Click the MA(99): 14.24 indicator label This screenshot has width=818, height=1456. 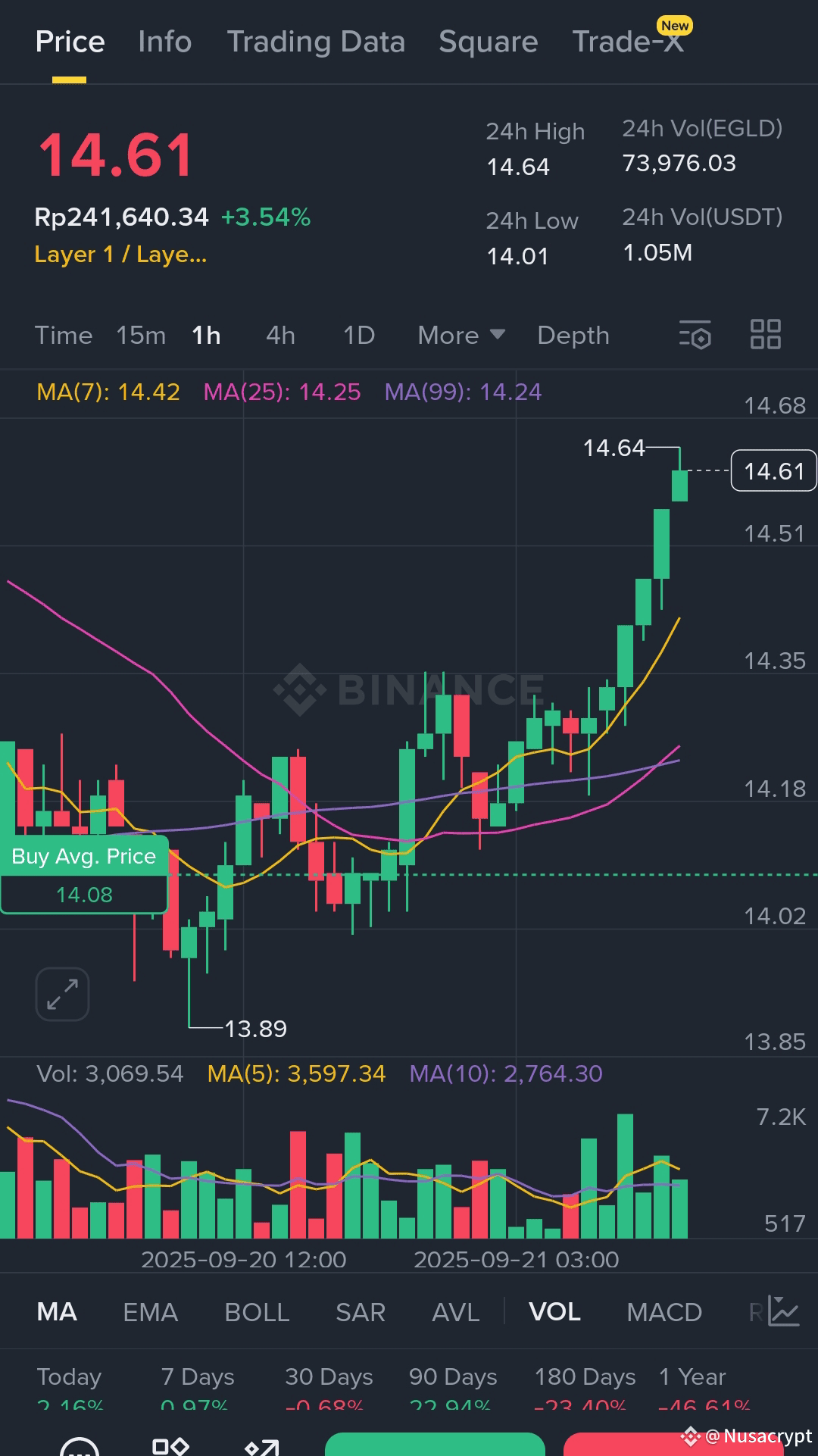click(x=463, y=392)
